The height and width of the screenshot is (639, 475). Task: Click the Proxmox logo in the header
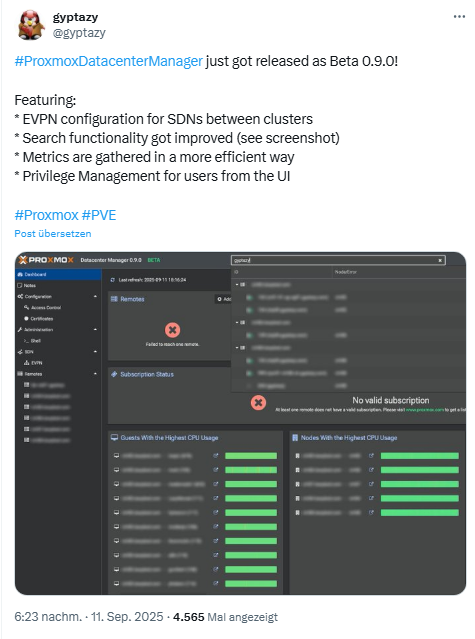(x=46, y=260)
